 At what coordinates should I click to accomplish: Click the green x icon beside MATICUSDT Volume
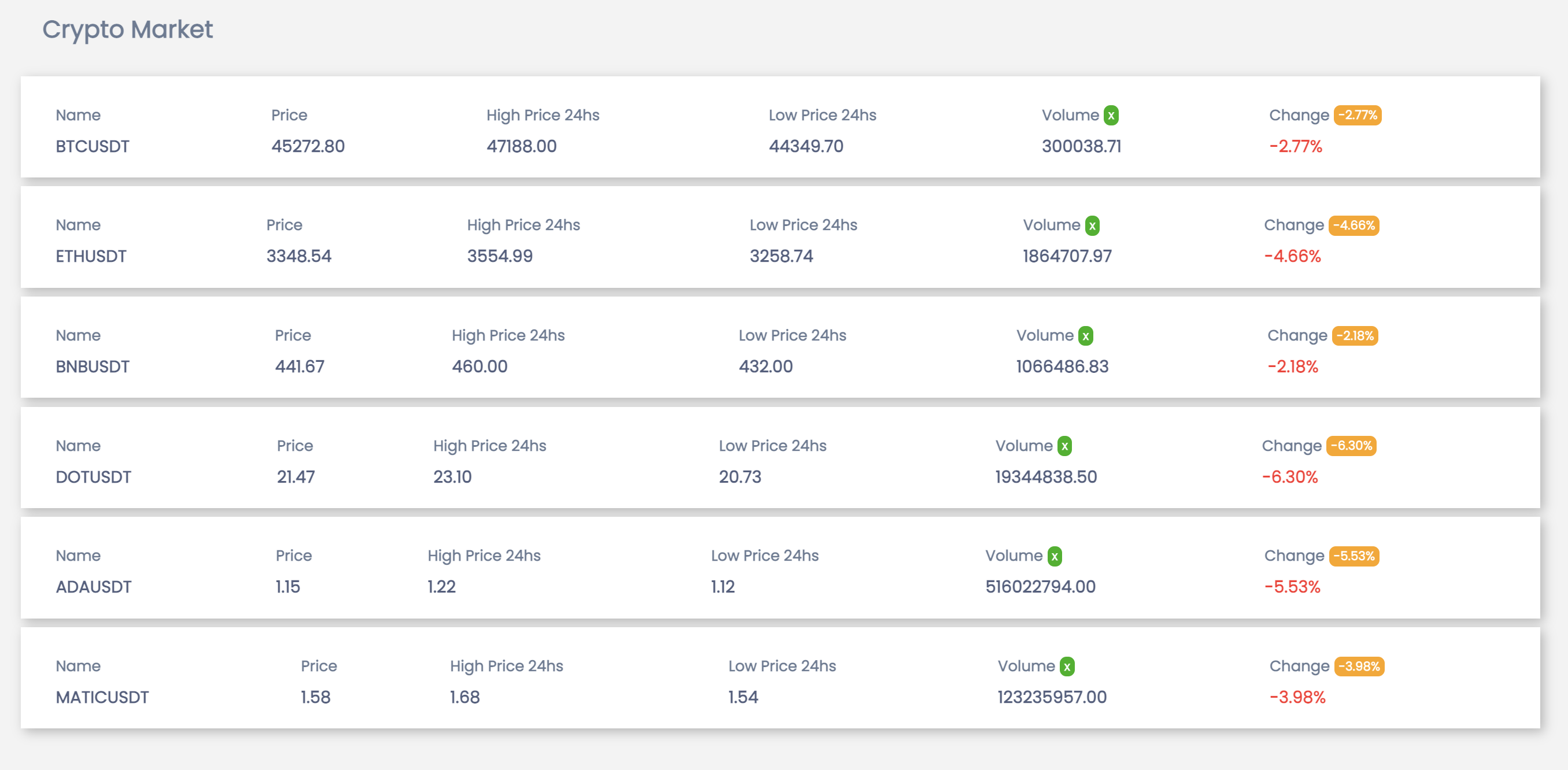point(1067,666)
